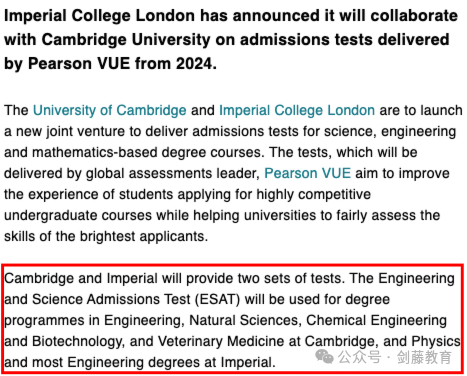Open the Imperial College London teal link
467x376 pixels.
tap(297, 110)
